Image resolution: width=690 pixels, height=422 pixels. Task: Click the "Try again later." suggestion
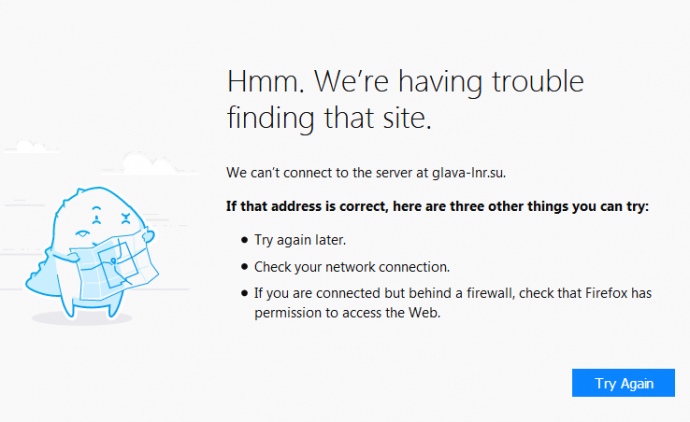point(300,240)
